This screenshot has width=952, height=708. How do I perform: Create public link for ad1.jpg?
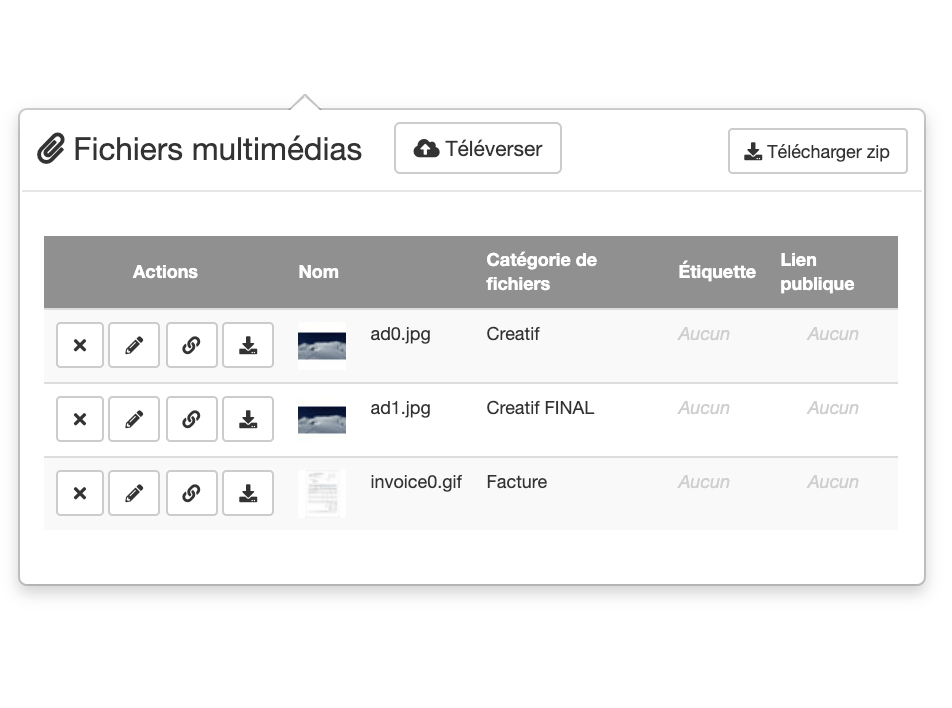coord(191,419)
